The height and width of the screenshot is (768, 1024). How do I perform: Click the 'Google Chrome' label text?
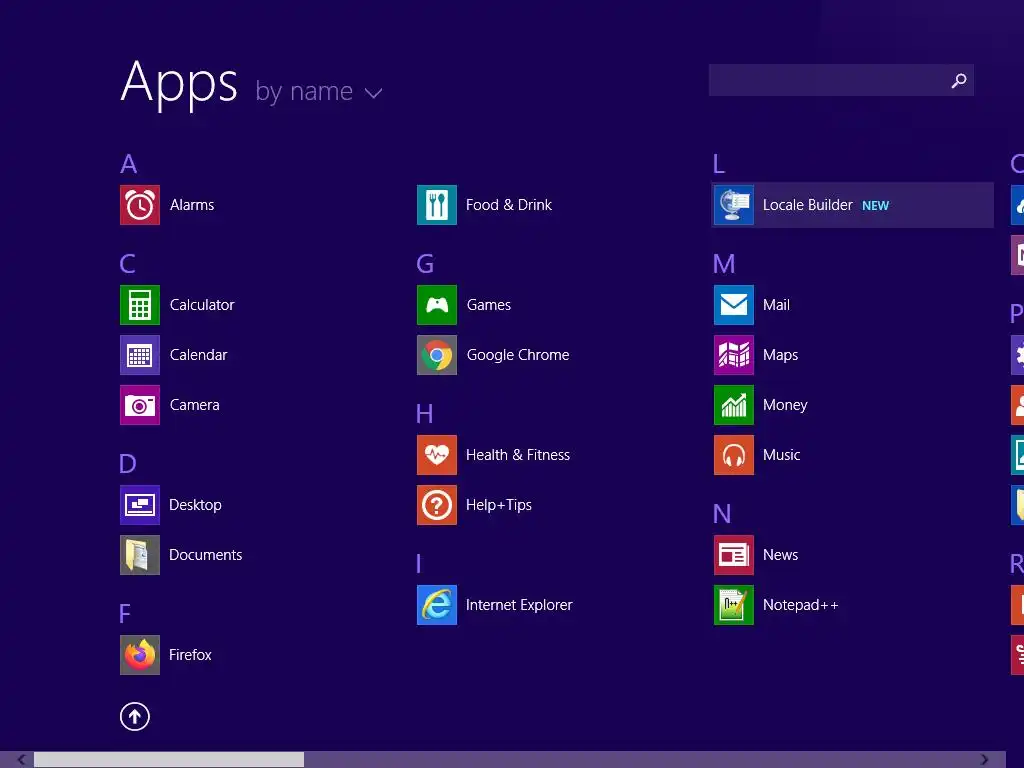coord(518,355)
